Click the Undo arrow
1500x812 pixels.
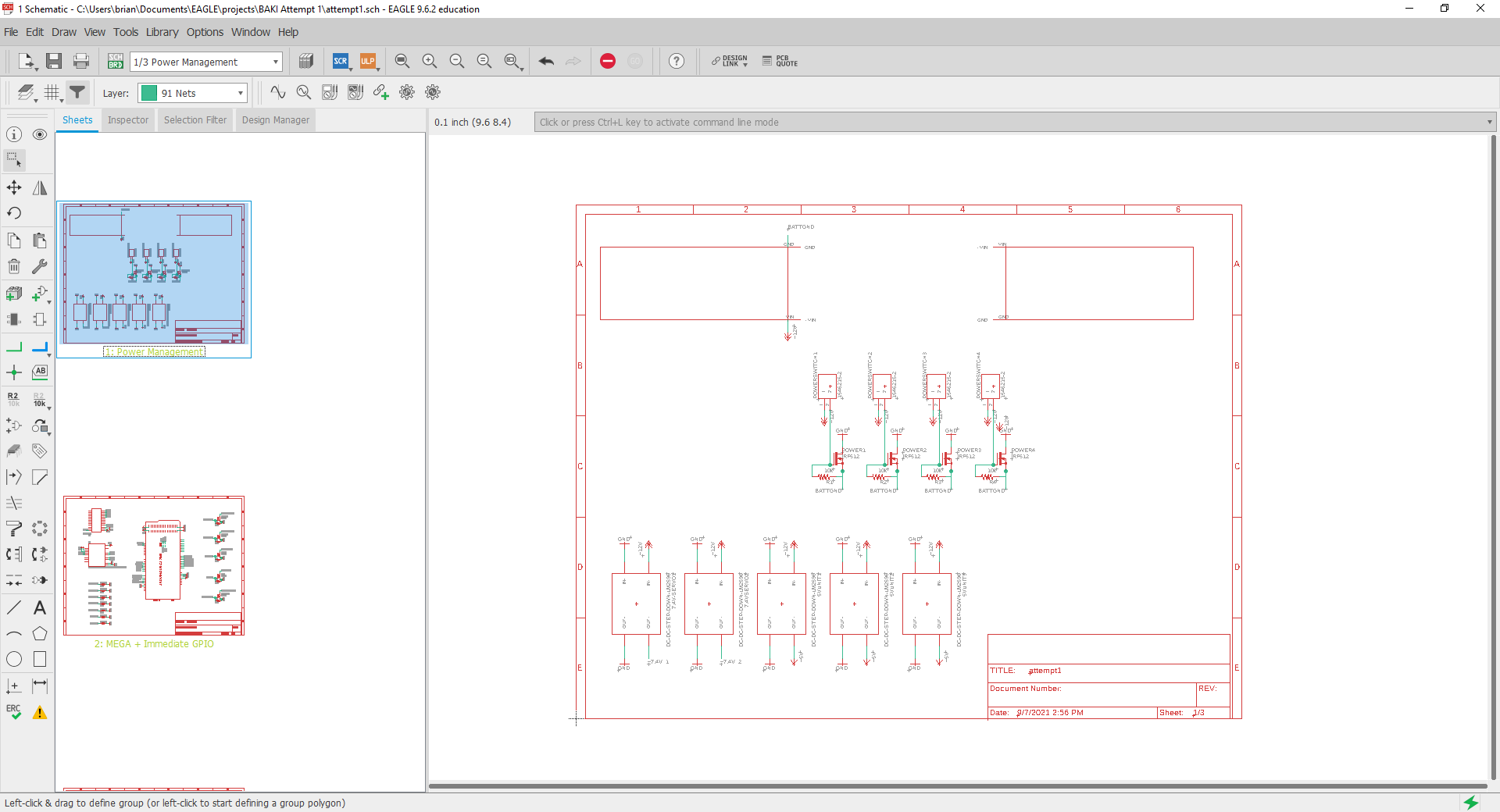pyautogui.click(x=546, y=62)
